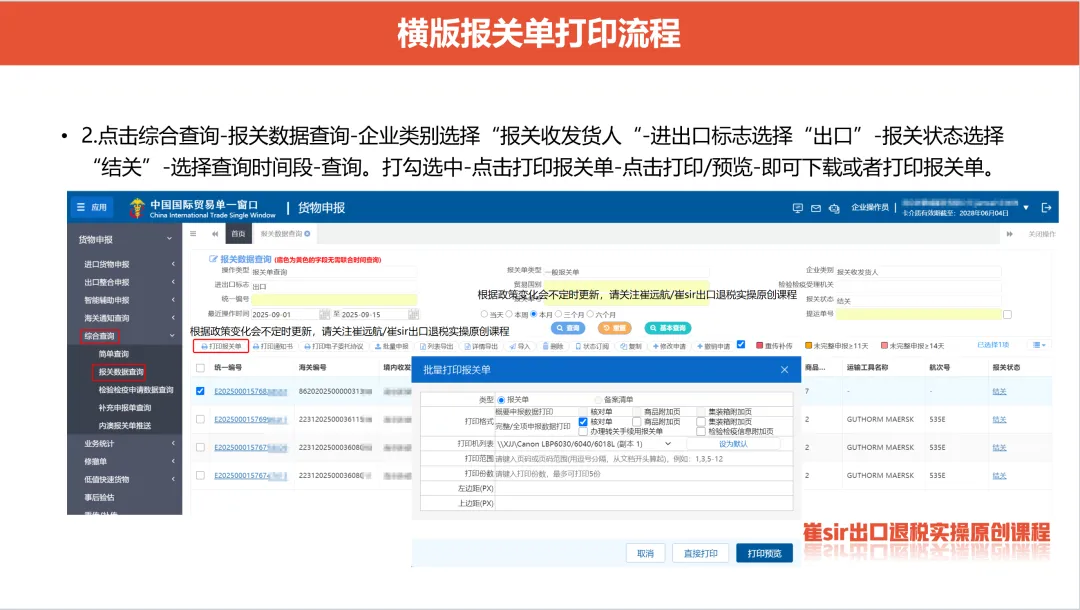This screenshot has width=1080, height=610.
Task: Click 打印电子委托协议 toolbar button
Action: coord(334,346)
